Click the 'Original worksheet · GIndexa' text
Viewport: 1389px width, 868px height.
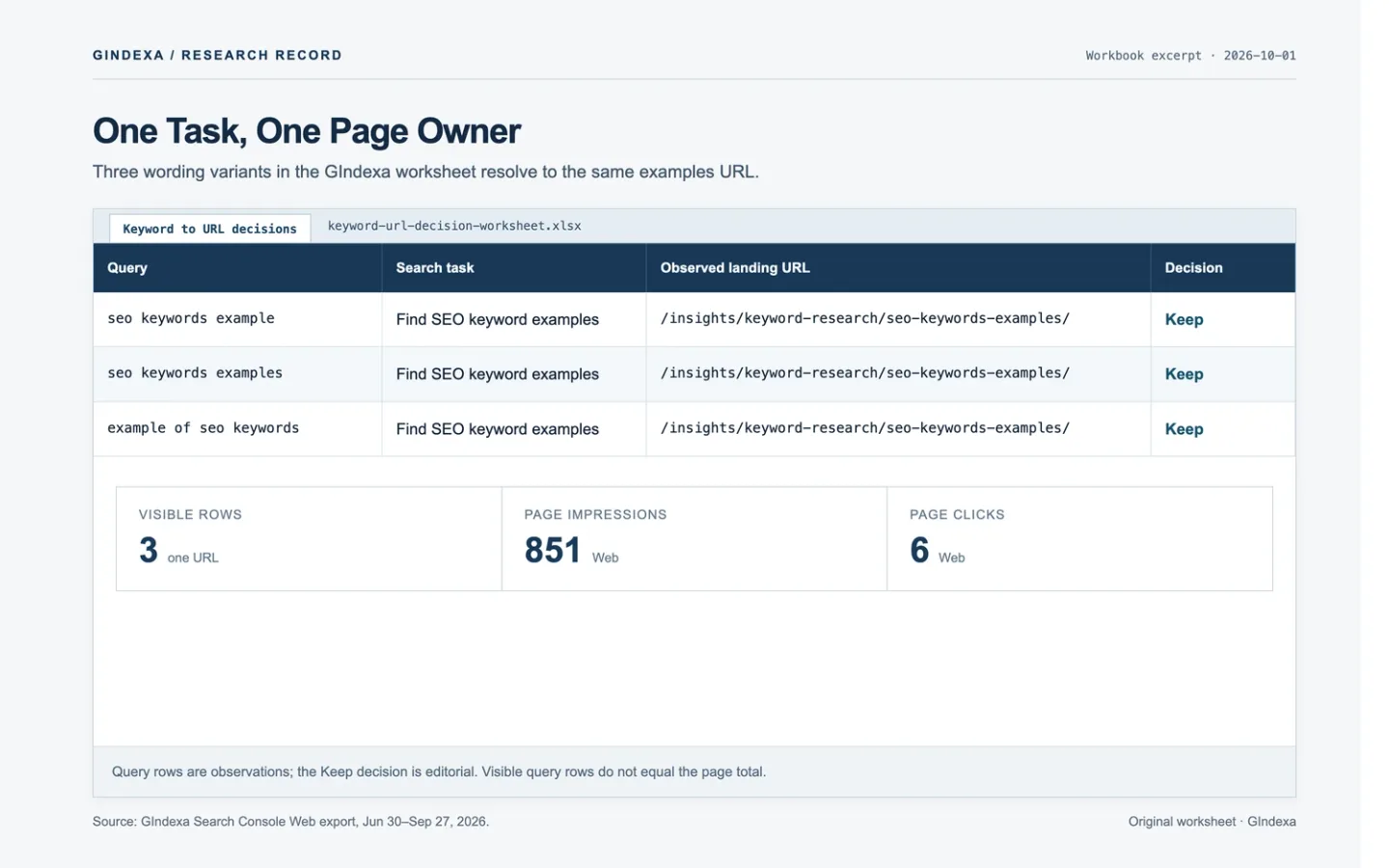pyautogui.click(x=1212, y=822)
